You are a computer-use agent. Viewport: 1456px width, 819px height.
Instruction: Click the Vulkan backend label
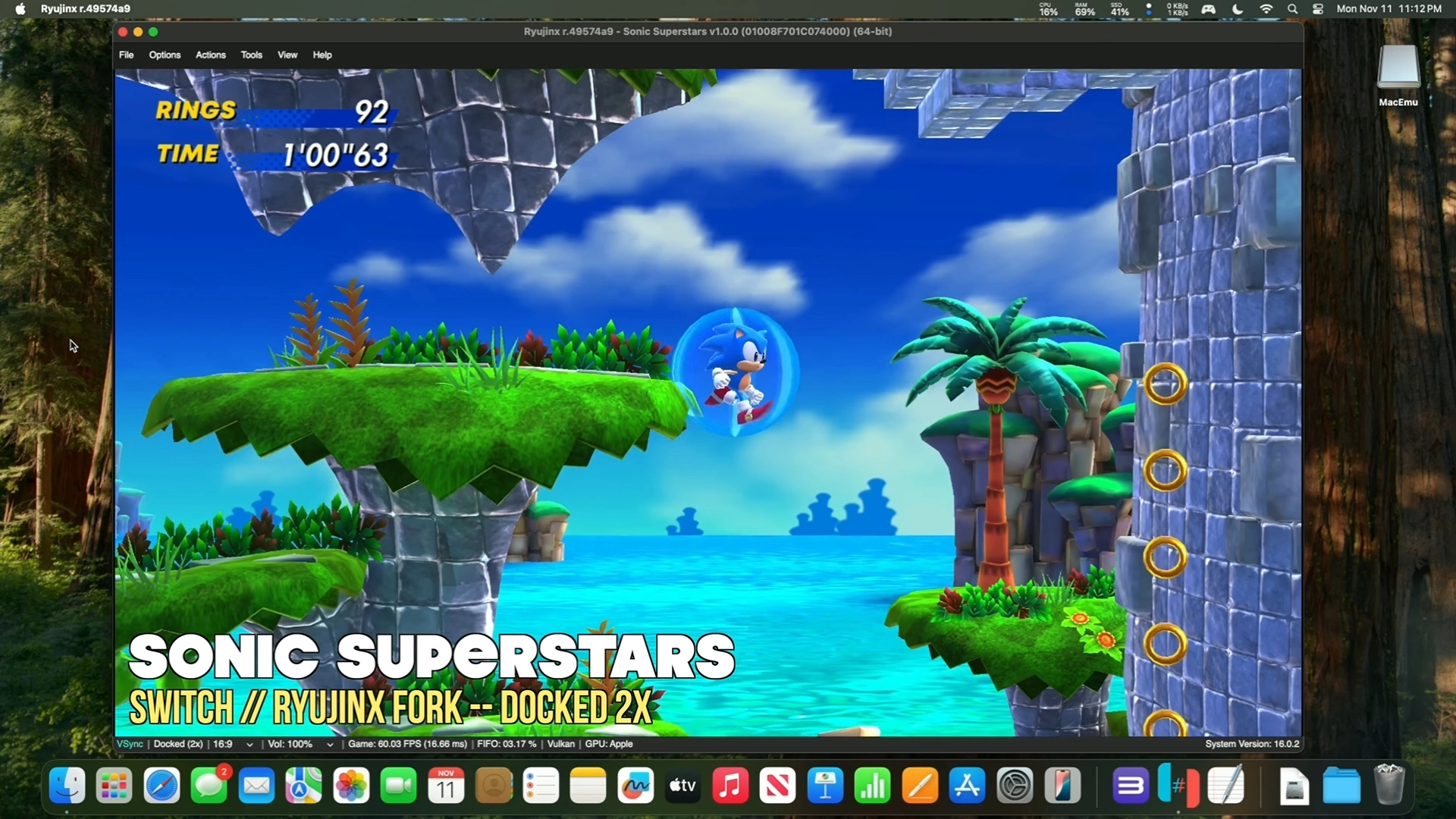point(560,744)
